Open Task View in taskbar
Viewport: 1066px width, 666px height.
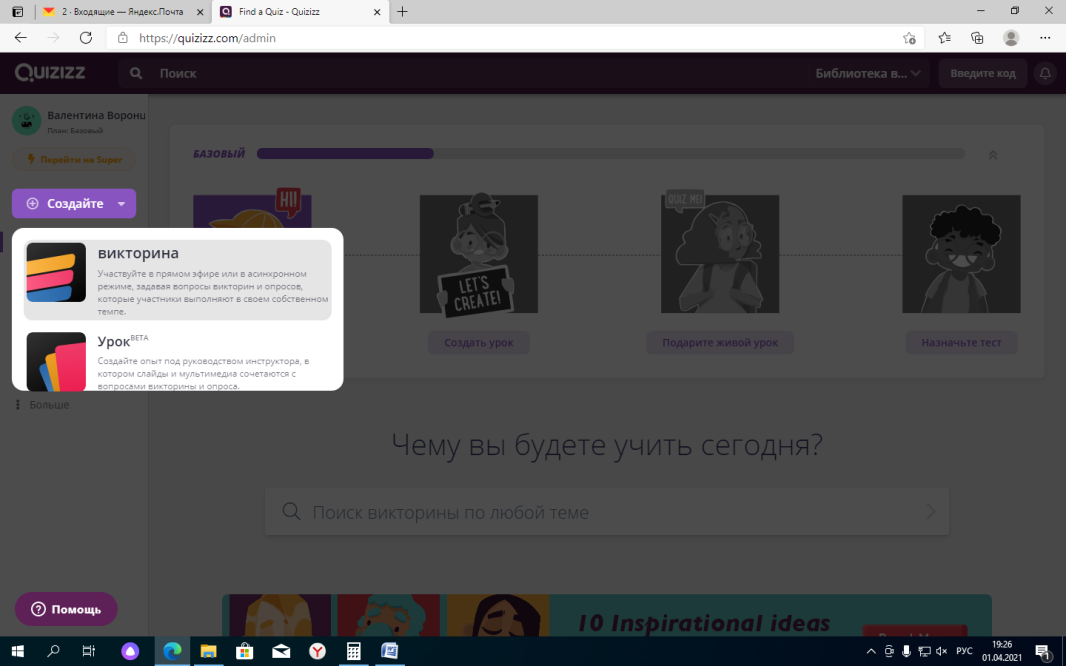88,651
